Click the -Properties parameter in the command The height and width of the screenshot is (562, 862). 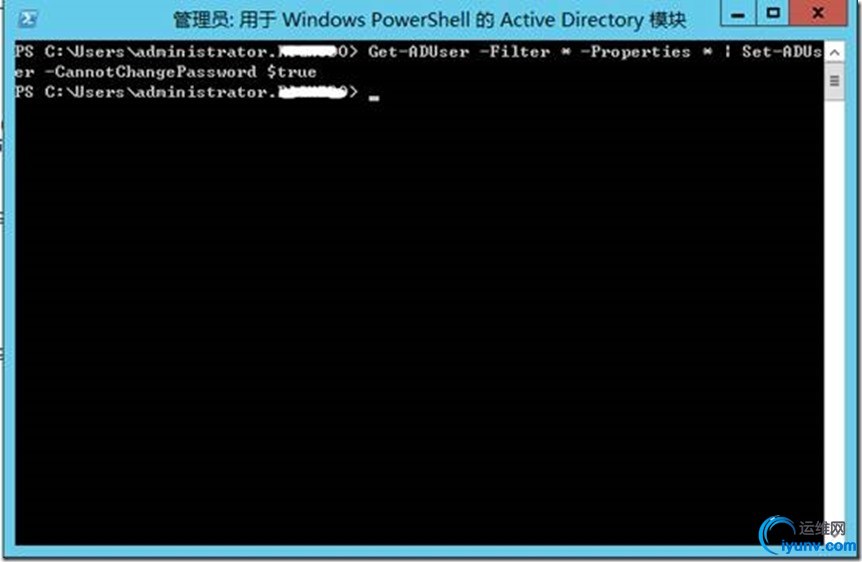point(636,52)
